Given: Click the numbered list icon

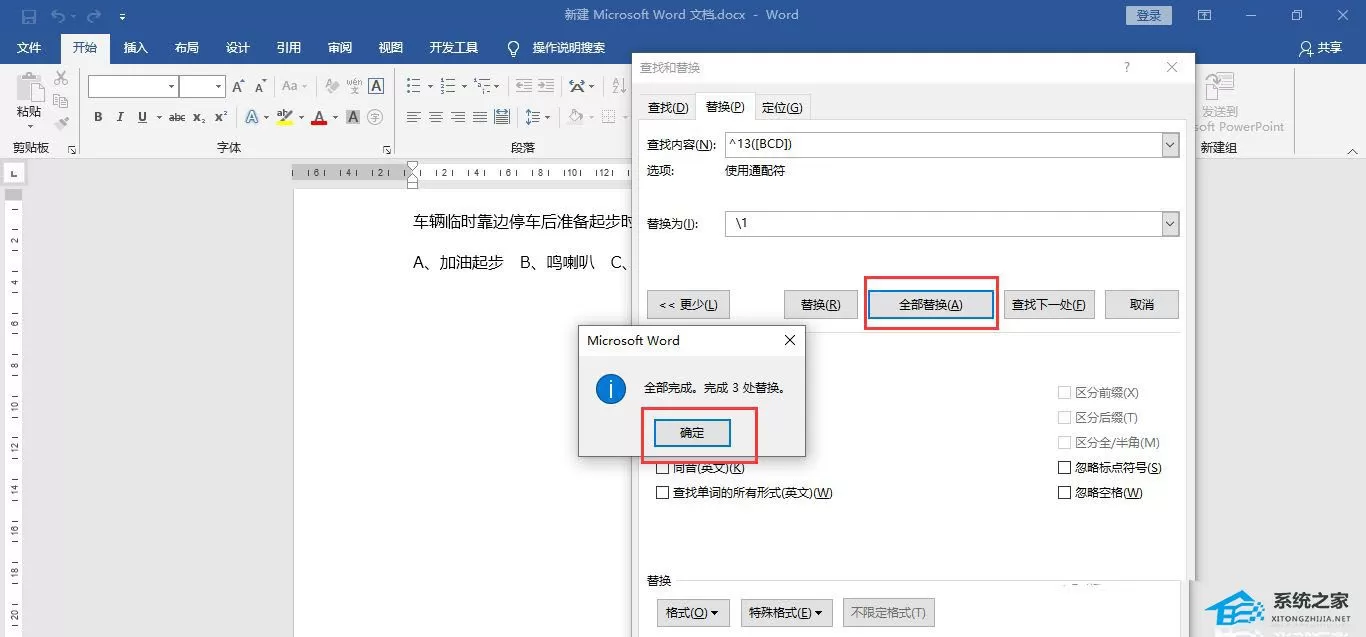Looking at the screenshot, I should (x=447, y=87).
